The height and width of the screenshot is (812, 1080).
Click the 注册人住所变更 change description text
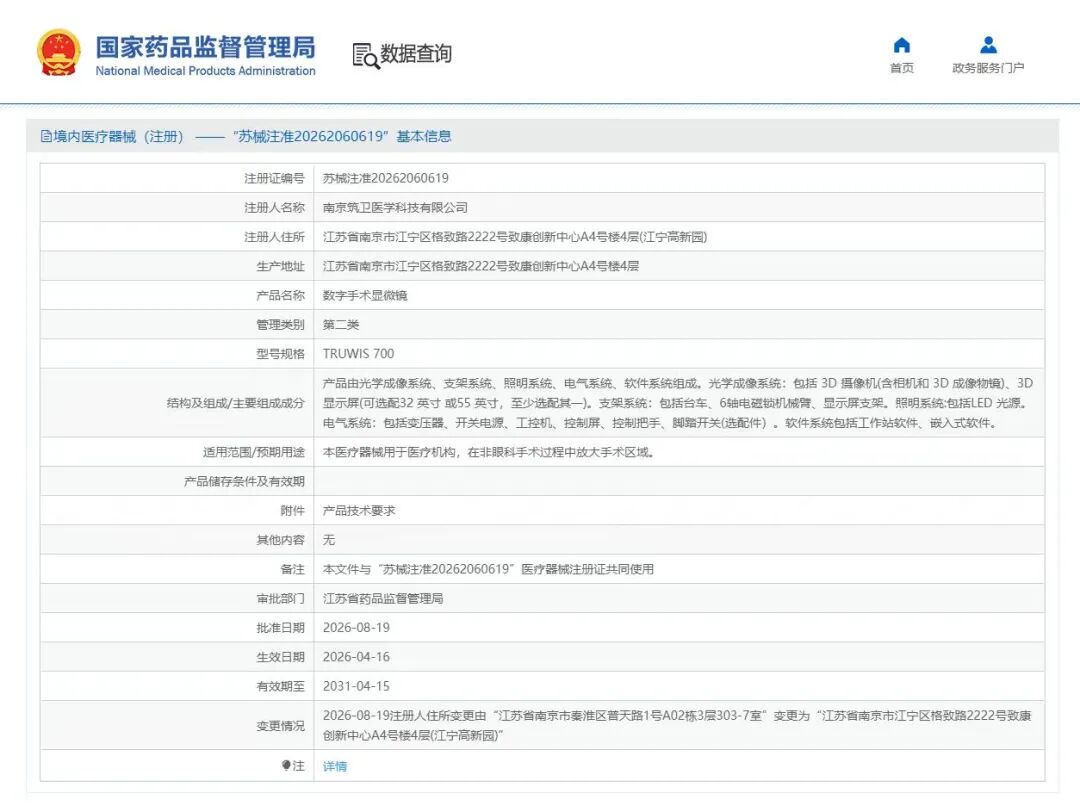(677, 725)
